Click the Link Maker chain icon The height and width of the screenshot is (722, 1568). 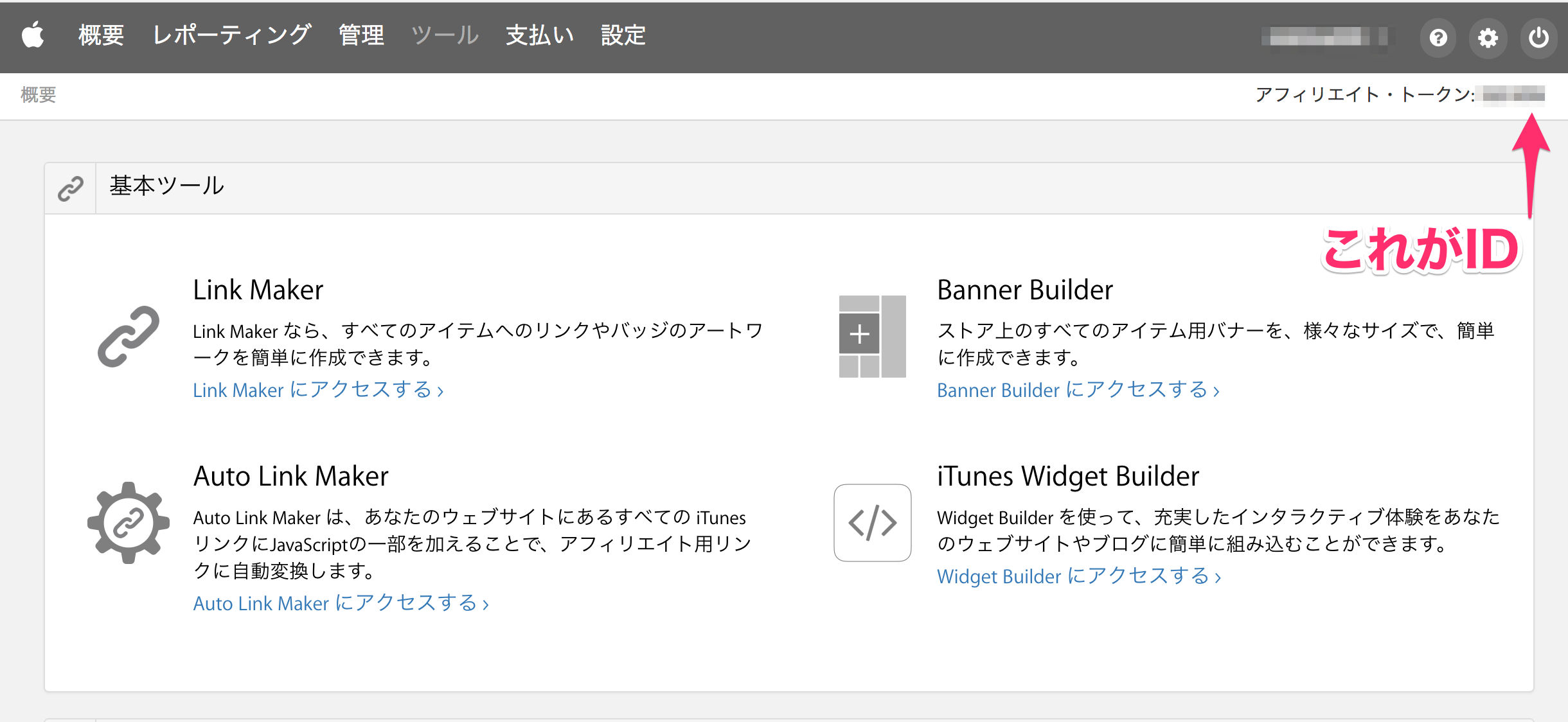pos(129,336)
